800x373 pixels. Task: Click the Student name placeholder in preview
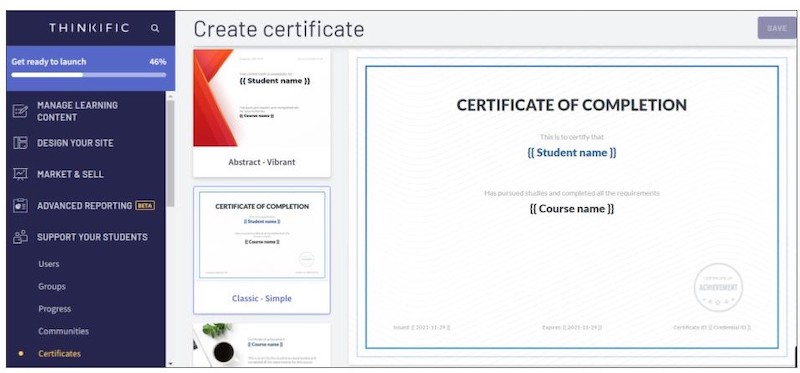click(571, 153)
